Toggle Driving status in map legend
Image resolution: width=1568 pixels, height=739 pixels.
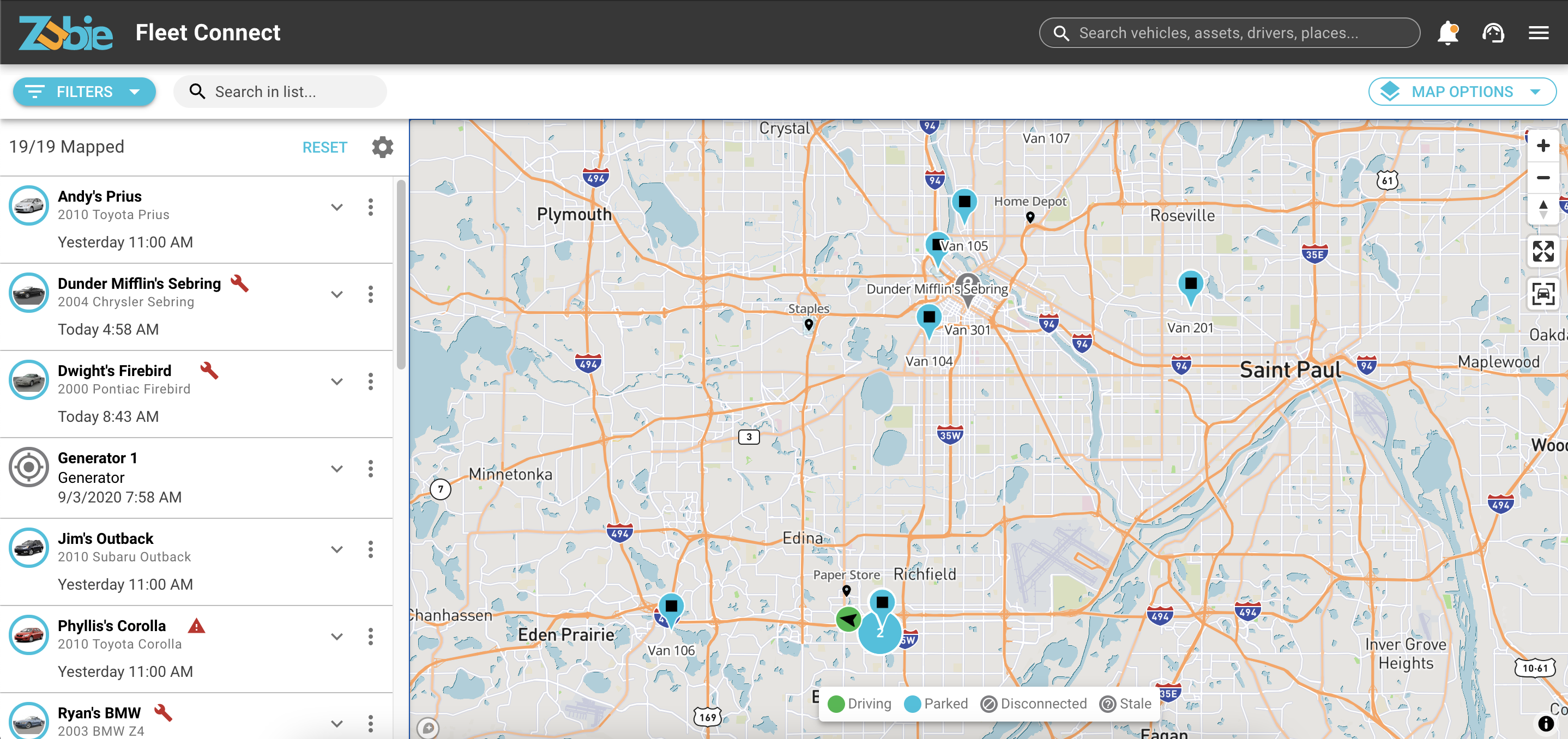pyautogui.click(x=859, y=704)
